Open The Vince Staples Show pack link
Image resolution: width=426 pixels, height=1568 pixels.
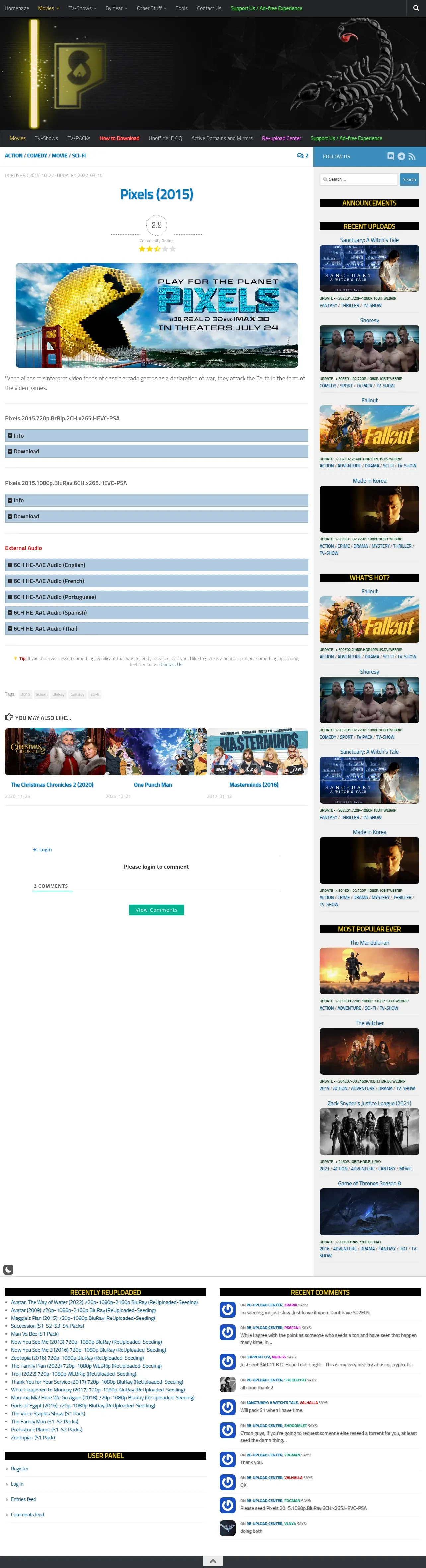tap(48, 1414)
